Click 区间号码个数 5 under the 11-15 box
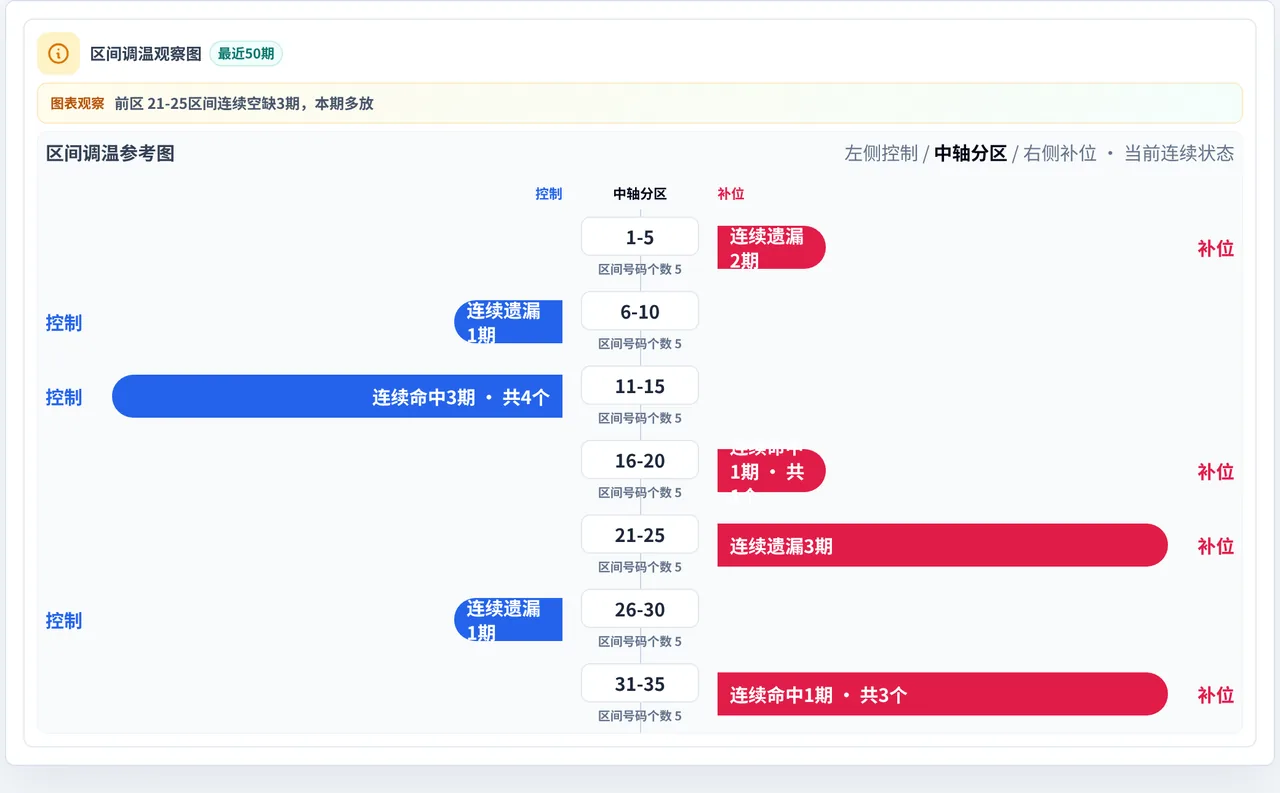 pyautogui.click(x=640, y=418)
